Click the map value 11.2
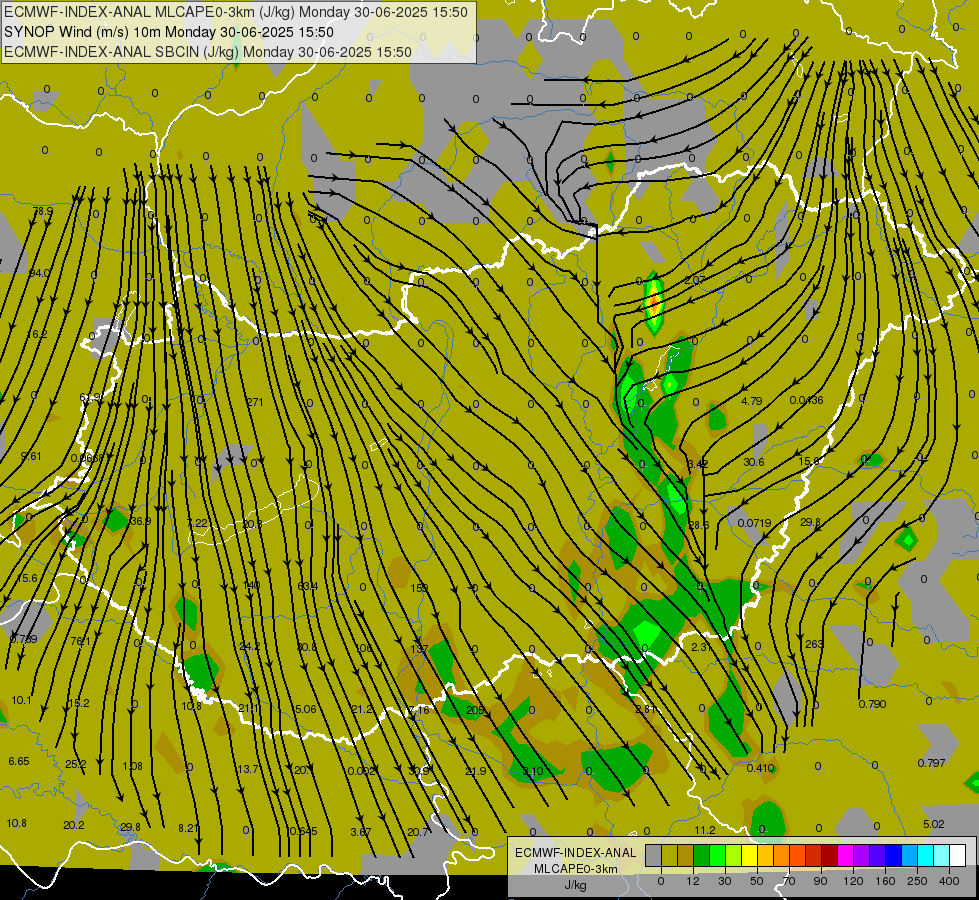This screenshot has width=979, height=900. (x=705, y=830)
